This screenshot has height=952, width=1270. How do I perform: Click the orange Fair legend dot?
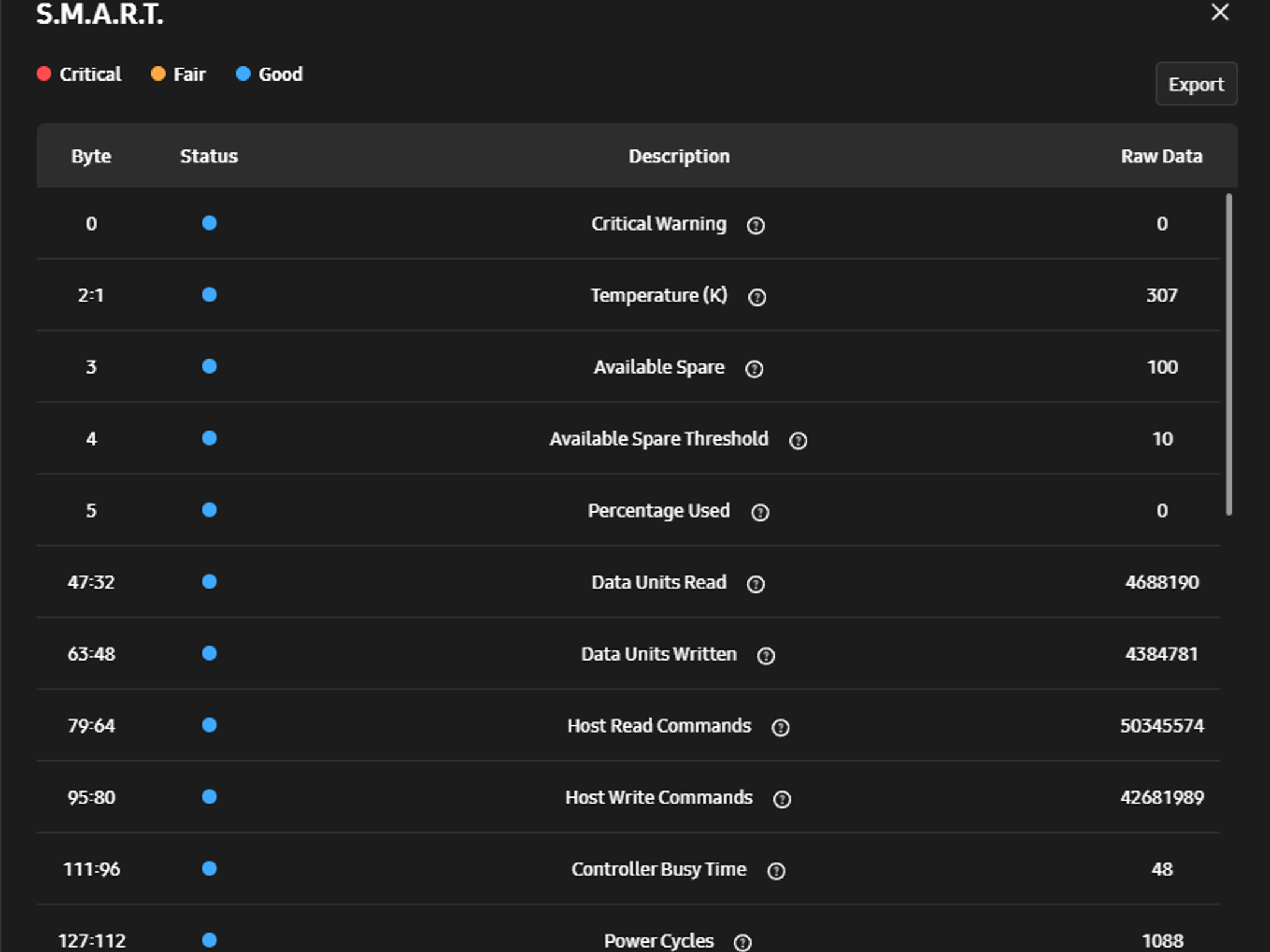158,74
